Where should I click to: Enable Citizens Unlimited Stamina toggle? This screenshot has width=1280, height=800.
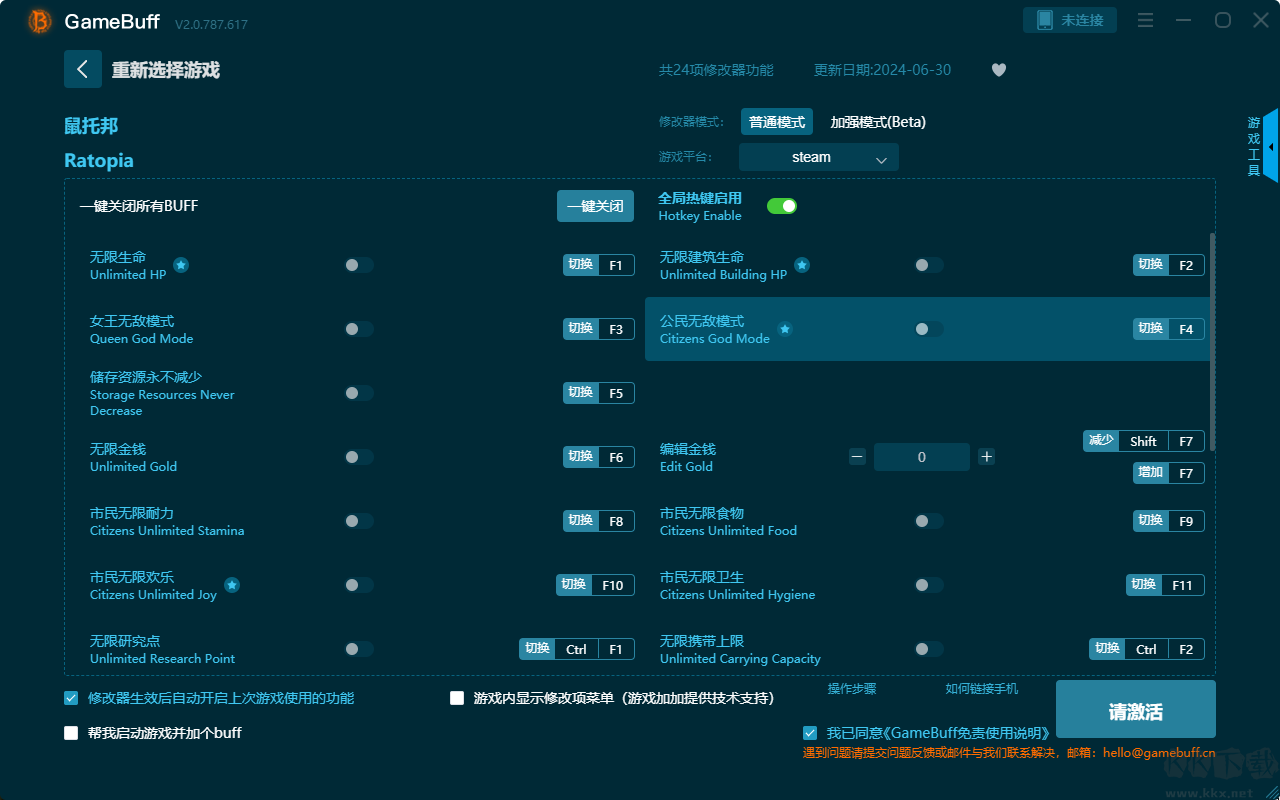[359, 521]
